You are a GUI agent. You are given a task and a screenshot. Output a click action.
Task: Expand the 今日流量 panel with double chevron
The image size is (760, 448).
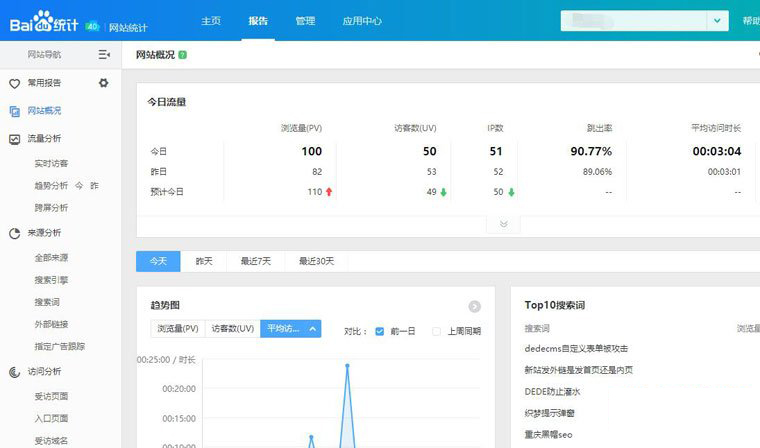click(503, 224)
